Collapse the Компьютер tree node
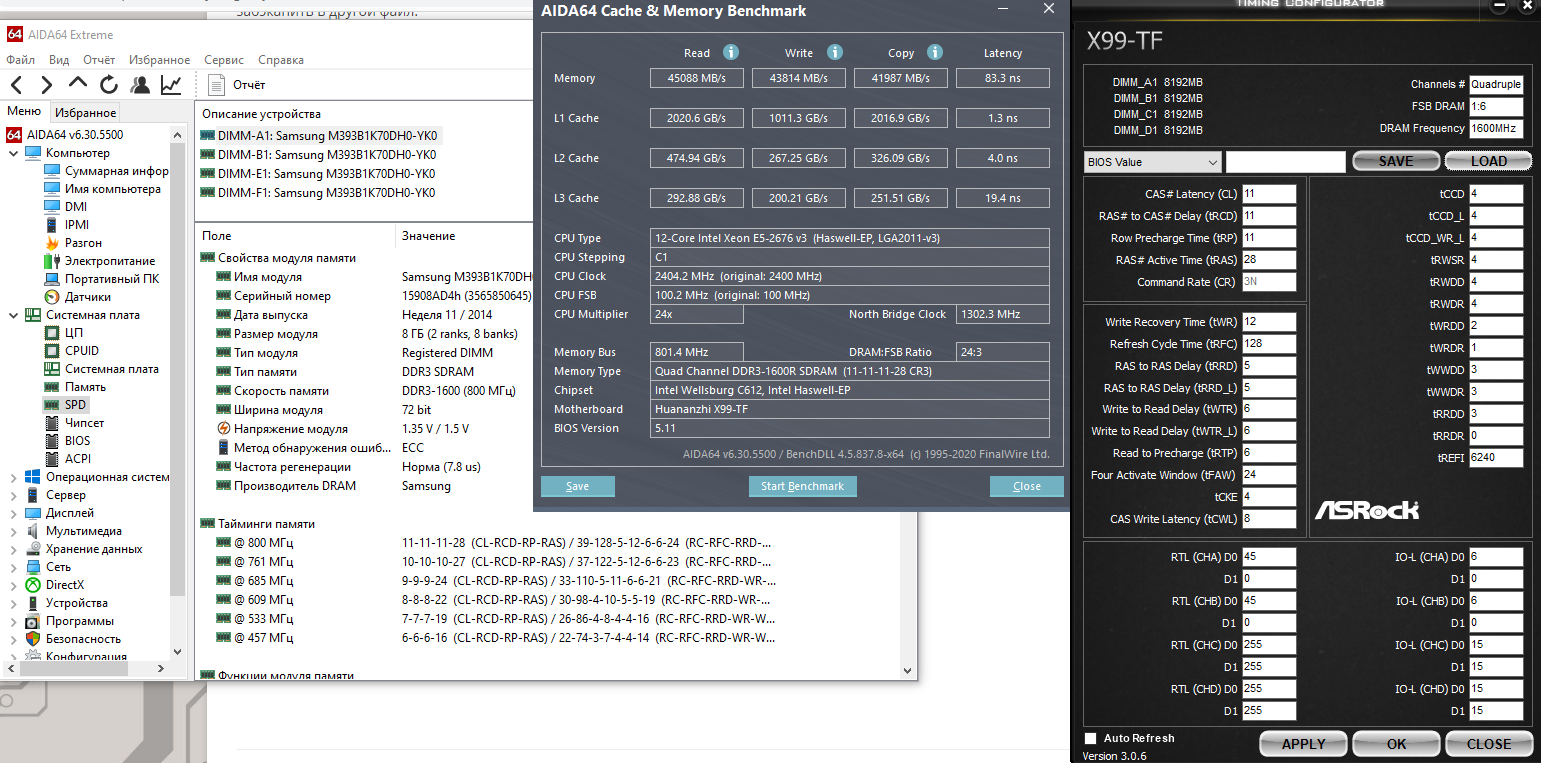The height and width of the screenshot is (763, 1541). click(x=13, y=153)
